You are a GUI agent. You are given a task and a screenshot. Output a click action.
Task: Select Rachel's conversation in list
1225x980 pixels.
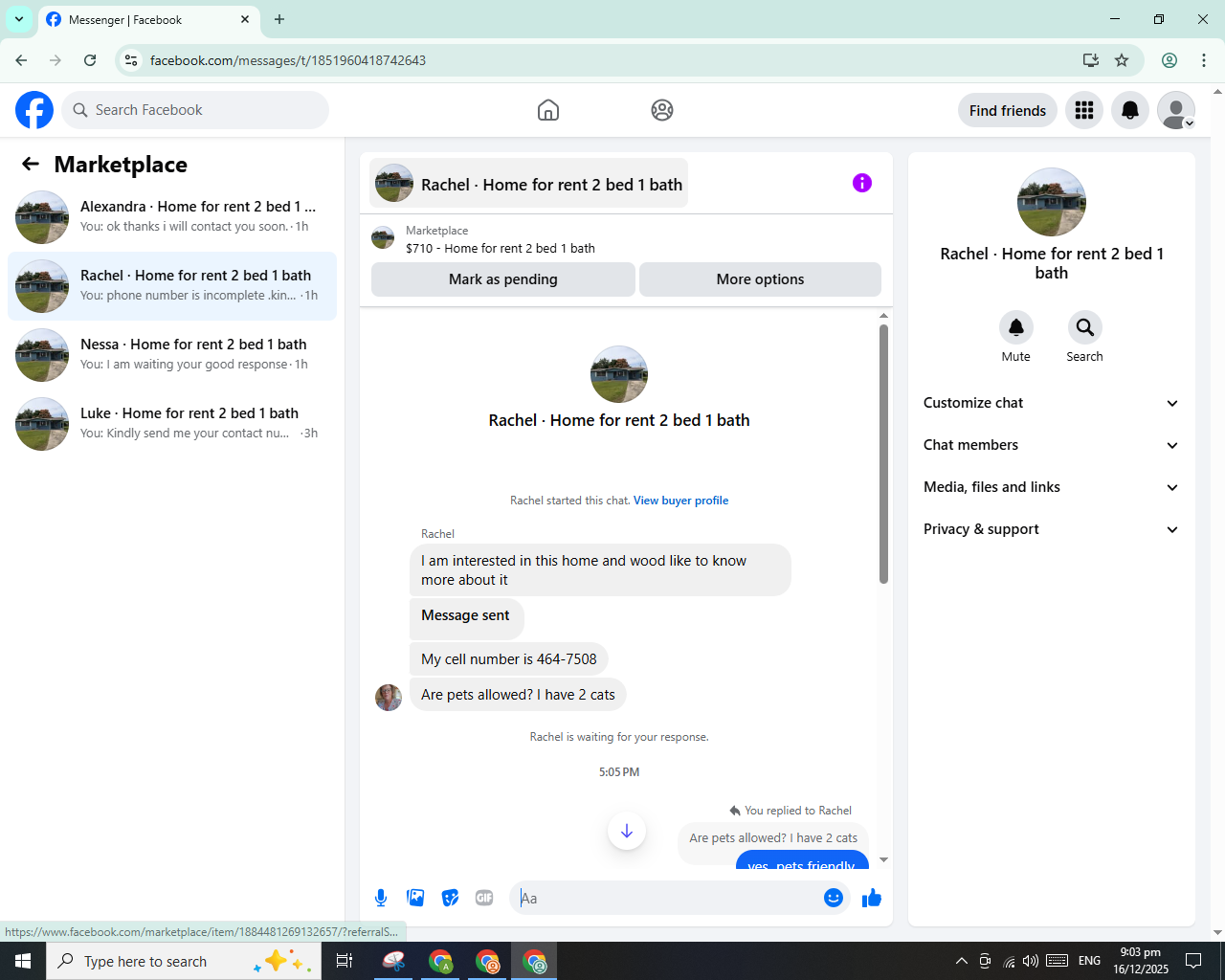coord(172,286)
